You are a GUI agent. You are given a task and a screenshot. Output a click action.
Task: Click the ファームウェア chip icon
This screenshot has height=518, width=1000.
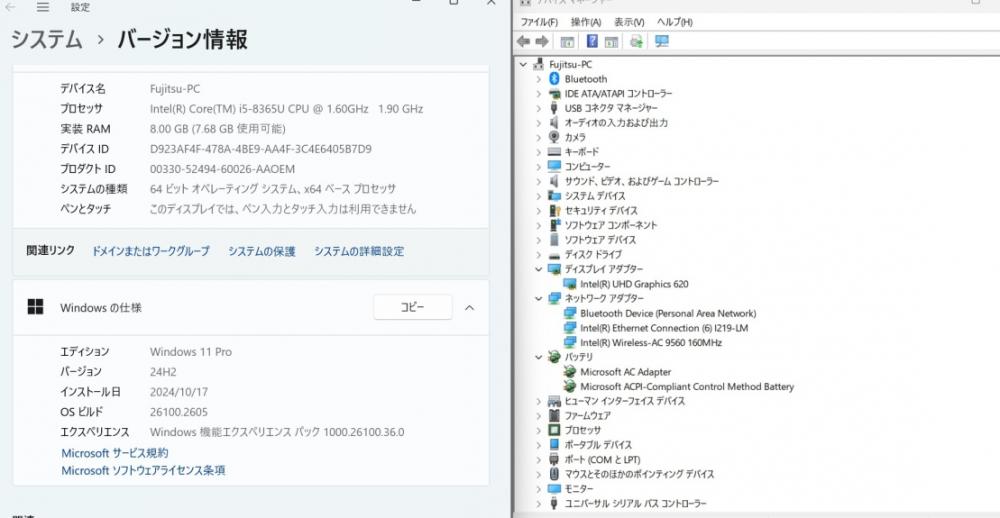554,415
